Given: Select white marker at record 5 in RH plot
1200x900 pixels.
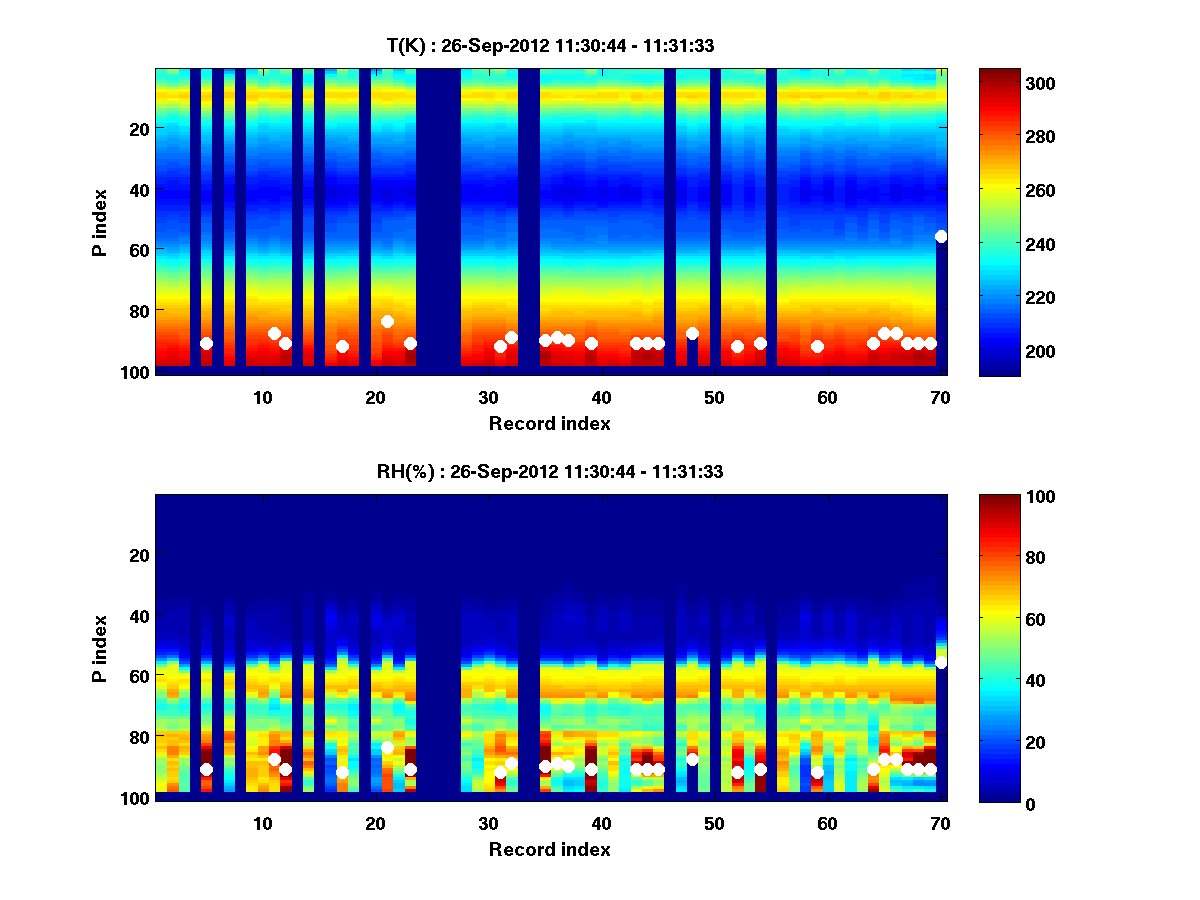Looking at the screenshot, I should [206, 769].
